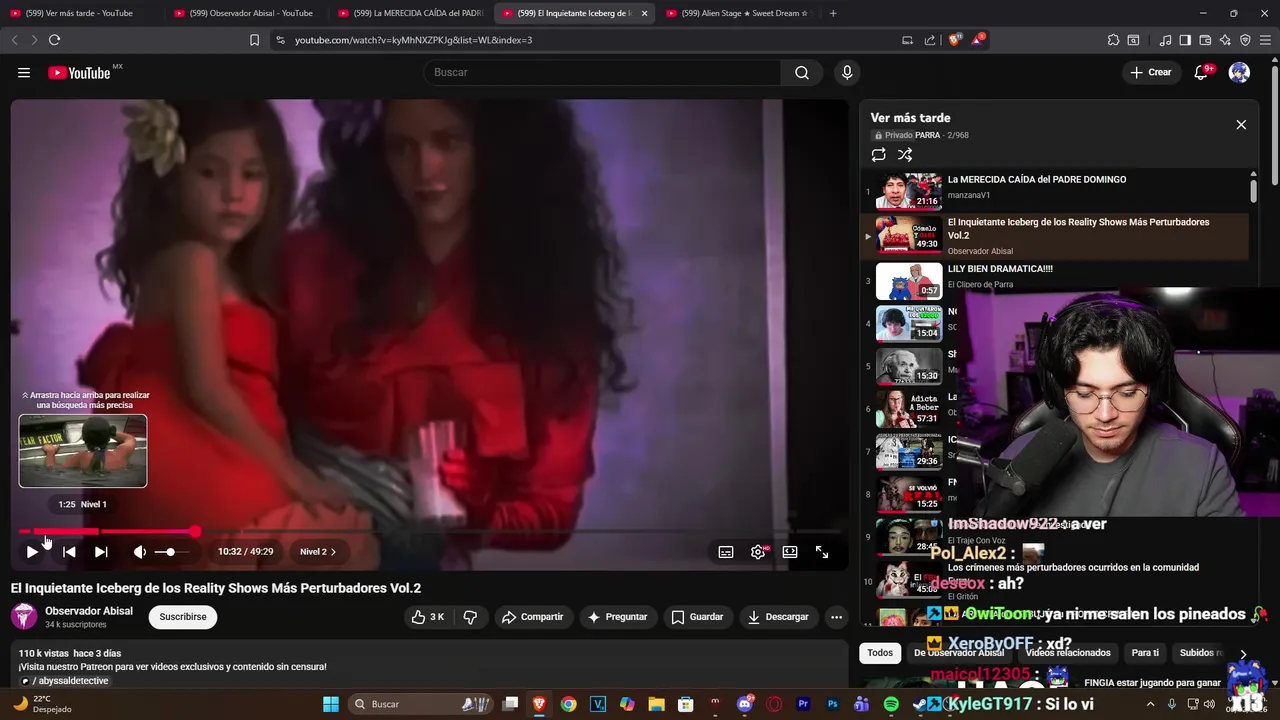
Task: Open Brave Rewards triangle icon
Action: [x=977, y=40]
